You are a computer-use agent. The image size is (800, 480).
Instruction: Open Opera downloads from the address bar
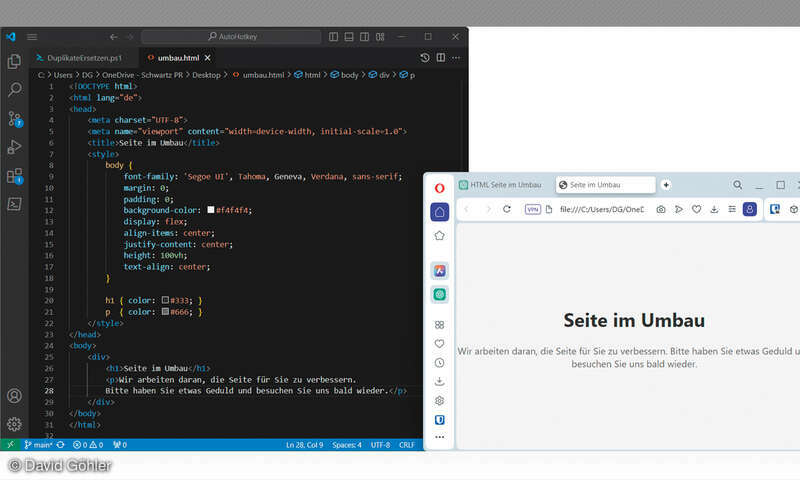pos(714,209)
